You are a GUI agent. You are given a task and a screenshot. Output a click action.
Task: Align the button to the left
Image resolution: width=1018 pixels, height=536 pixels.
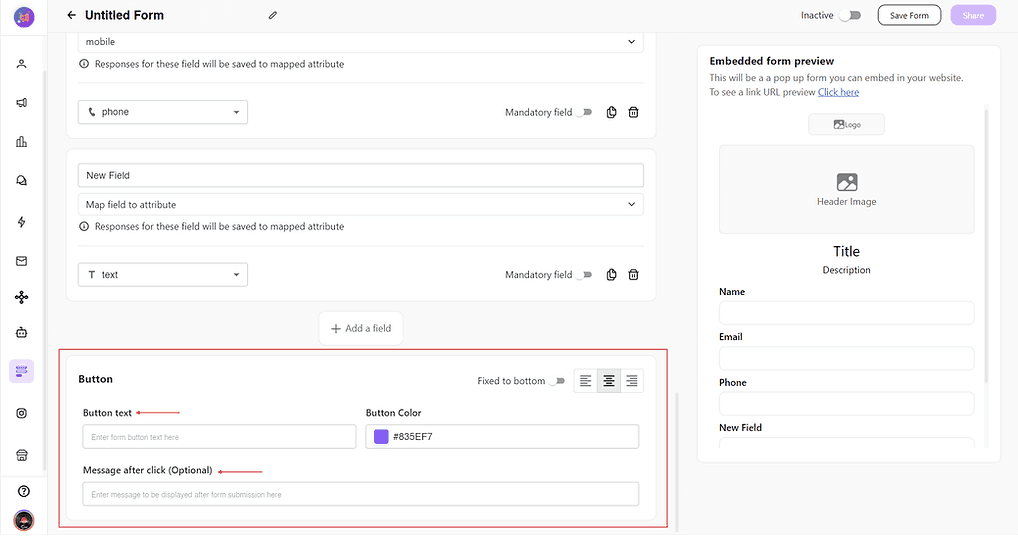[x=586, y=381]
